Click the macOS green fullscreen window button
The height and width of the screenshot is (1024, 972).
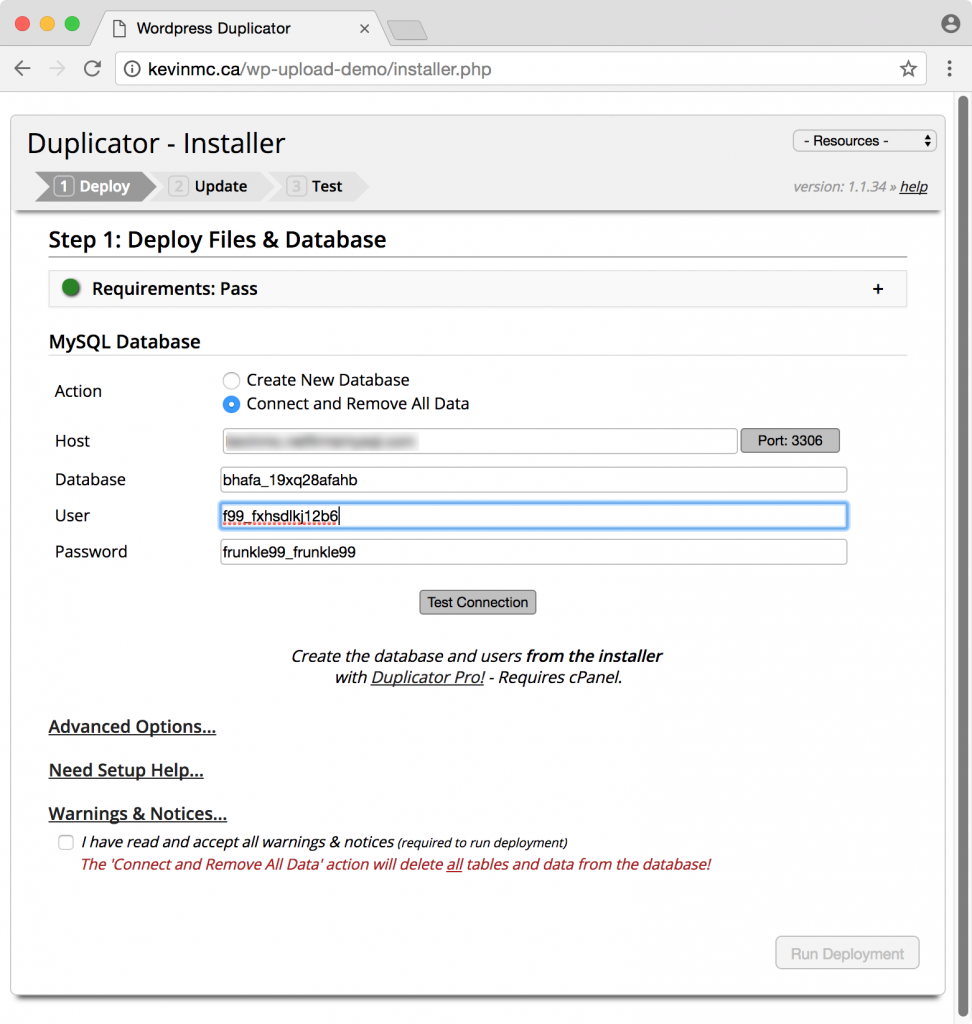click(x=73, y=24)
